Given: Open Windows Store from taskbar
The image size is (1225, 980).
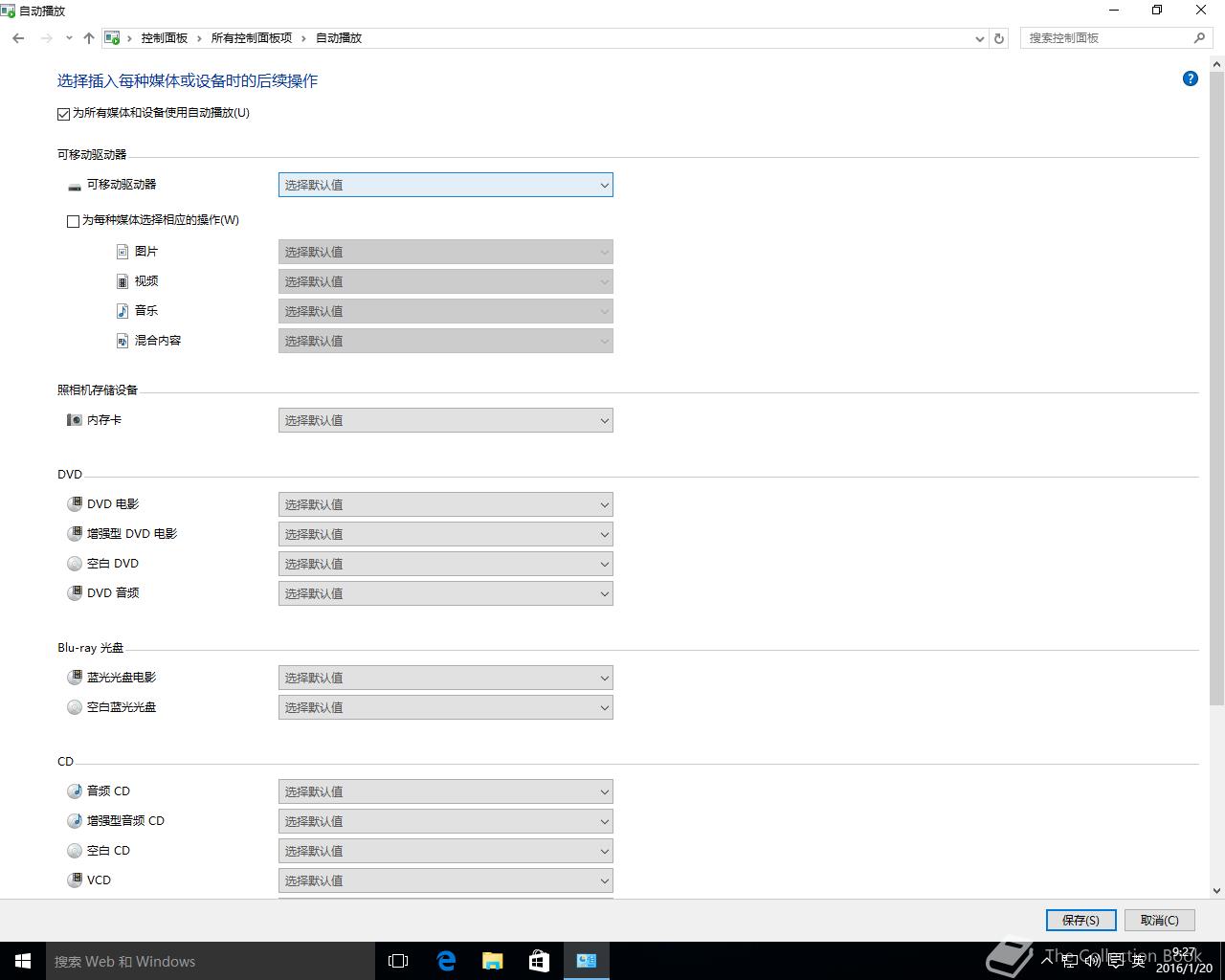Looking at the screenshot, I should (x=540, y=961).
